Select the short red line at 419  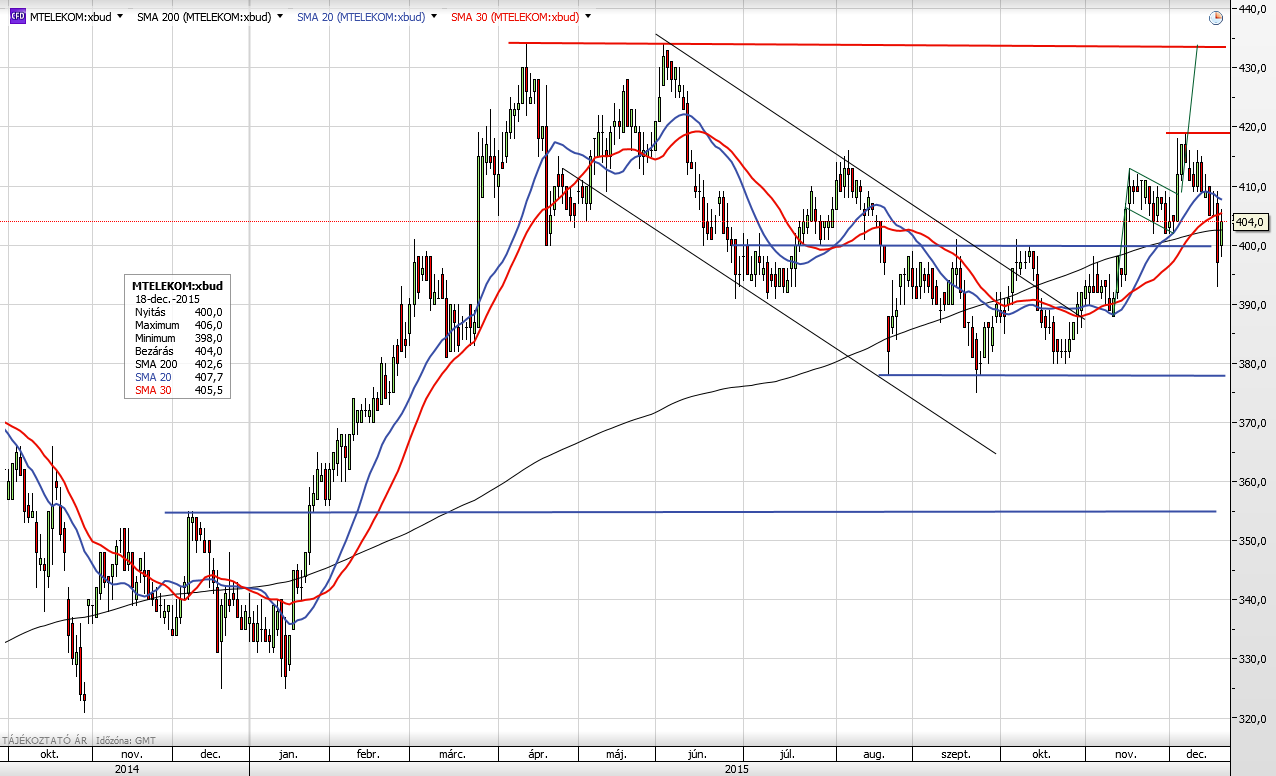[1197, 133]
